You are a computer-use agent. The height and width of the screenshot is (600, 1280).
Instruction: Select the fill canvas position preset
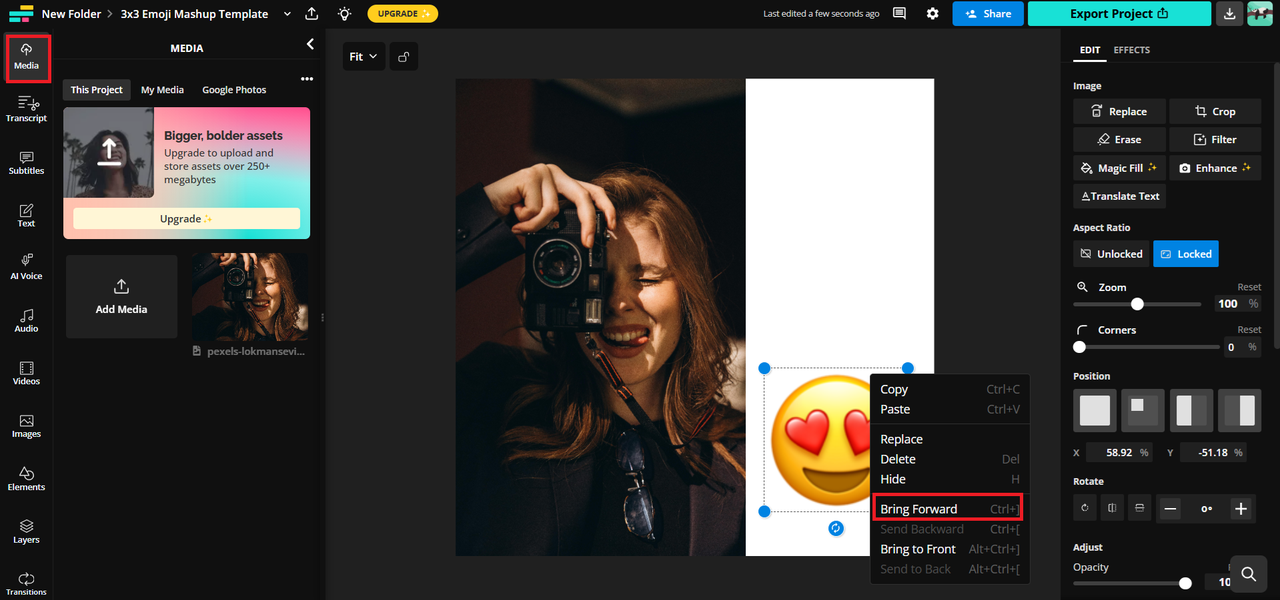[x=1095, y=411]
